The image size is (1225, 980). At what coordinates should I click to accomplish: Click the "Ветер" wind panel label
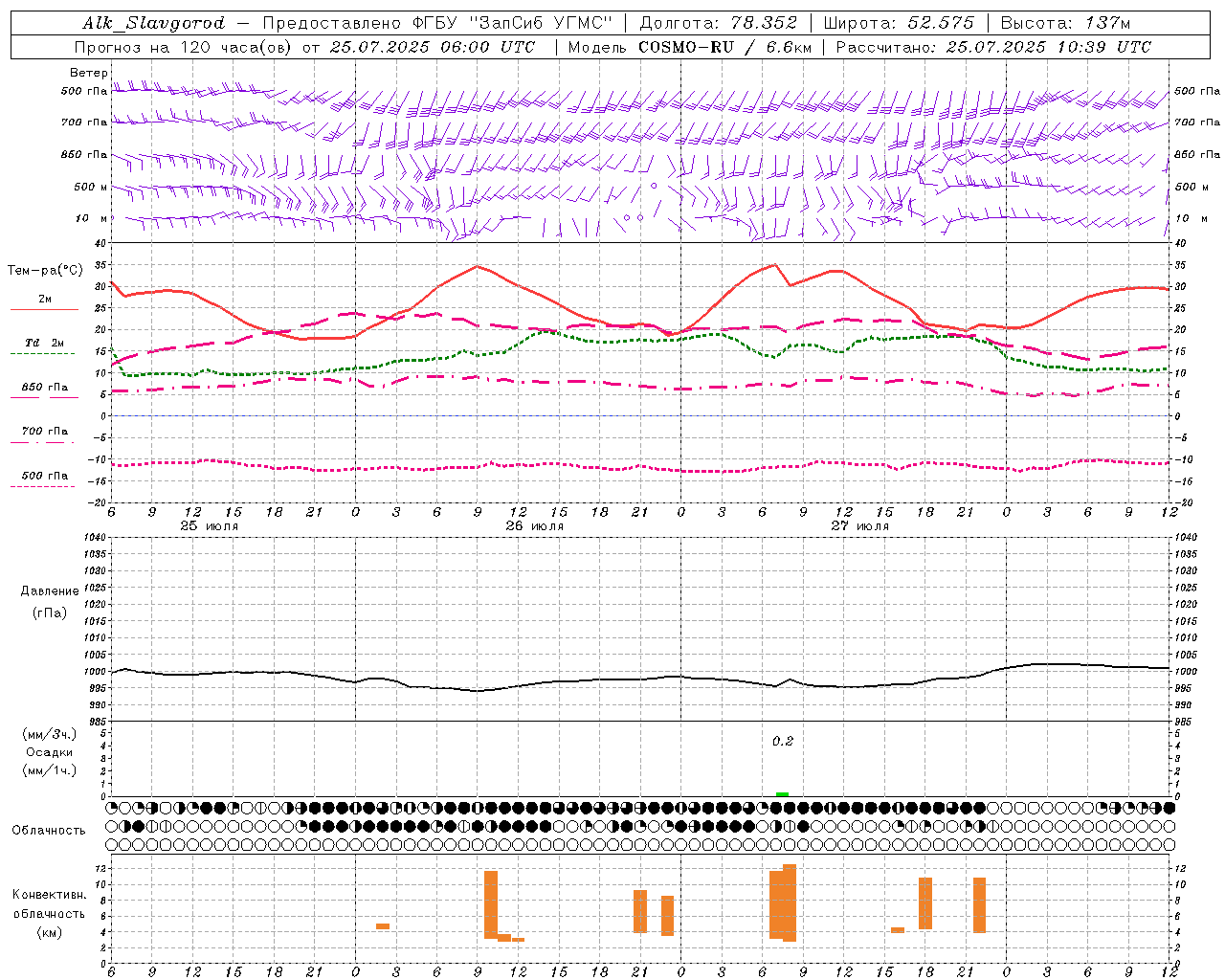point(89,73)
